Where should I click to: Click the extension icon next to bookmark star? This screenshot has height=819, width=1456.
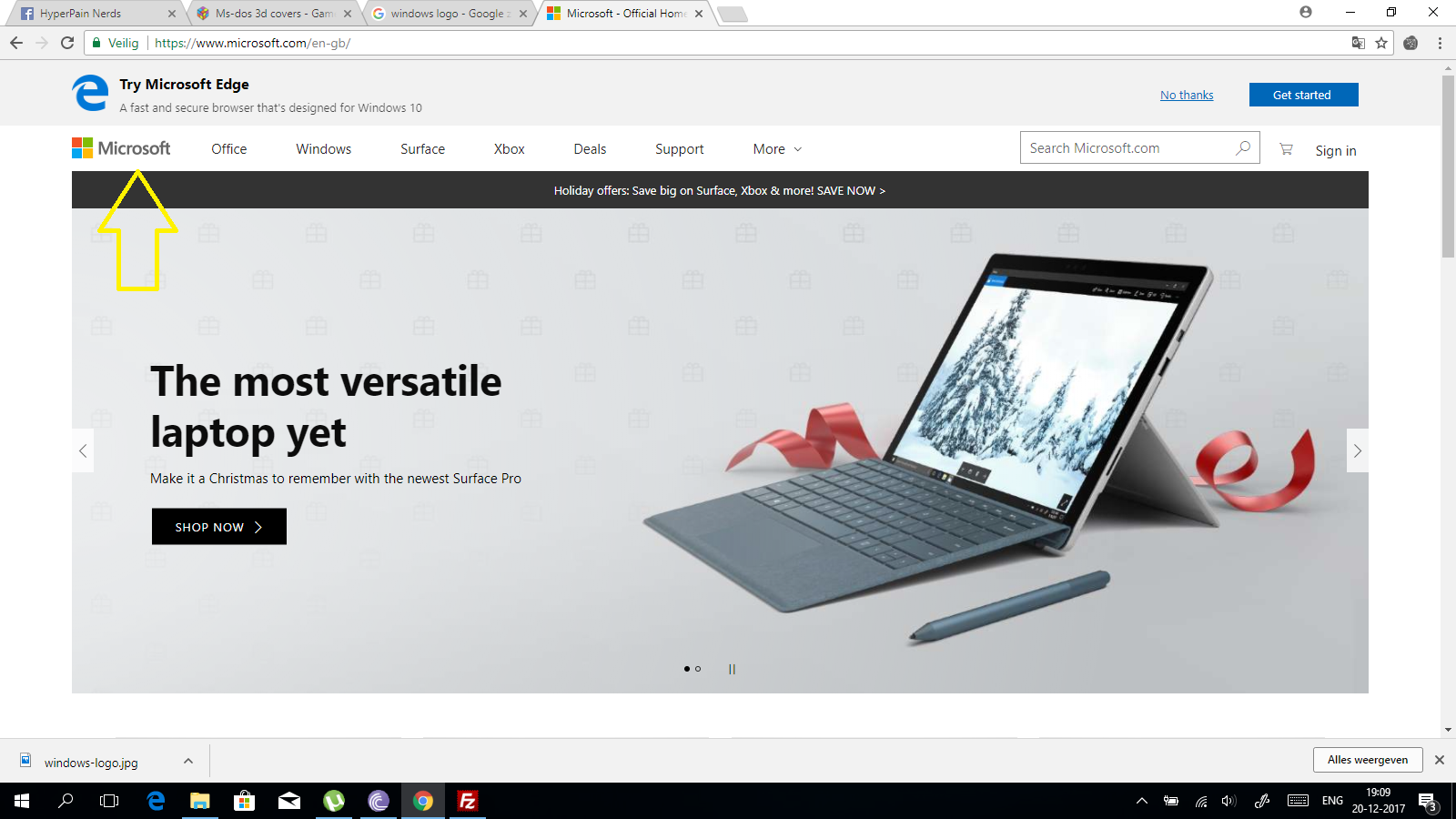[x=1410, y=43]
